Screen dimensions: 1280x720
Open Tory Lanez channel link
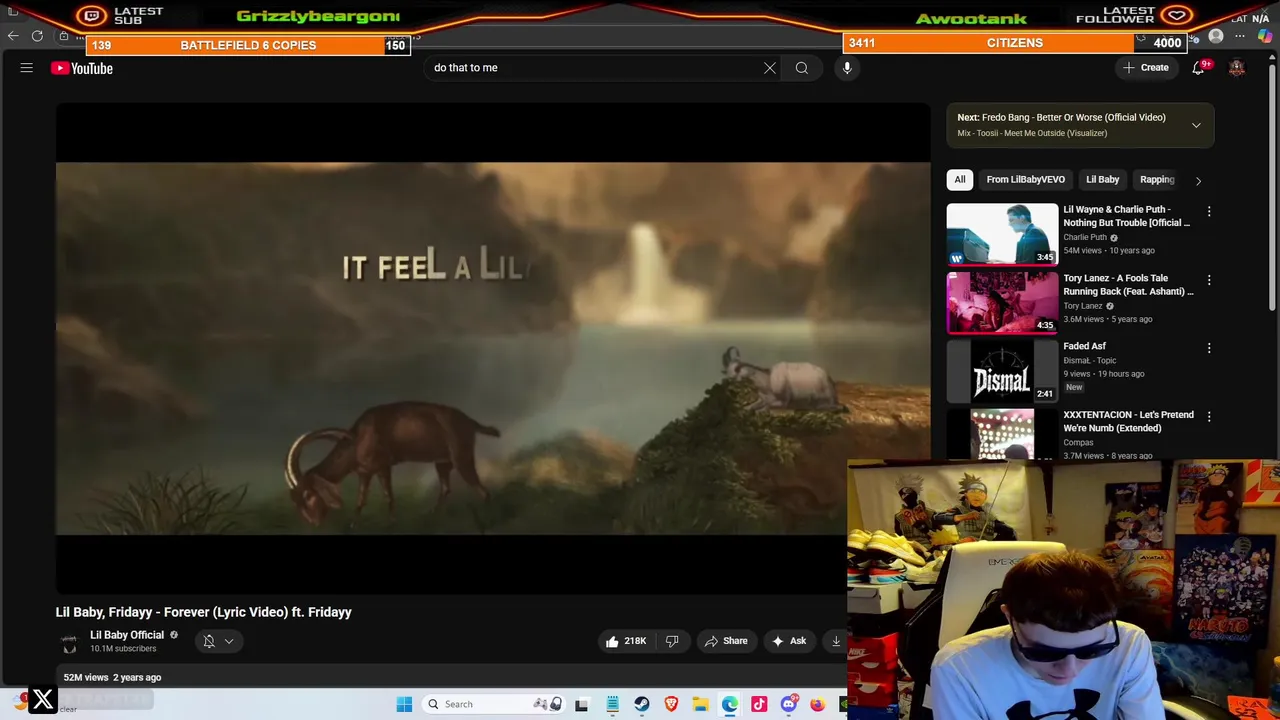pos(1083,306)
